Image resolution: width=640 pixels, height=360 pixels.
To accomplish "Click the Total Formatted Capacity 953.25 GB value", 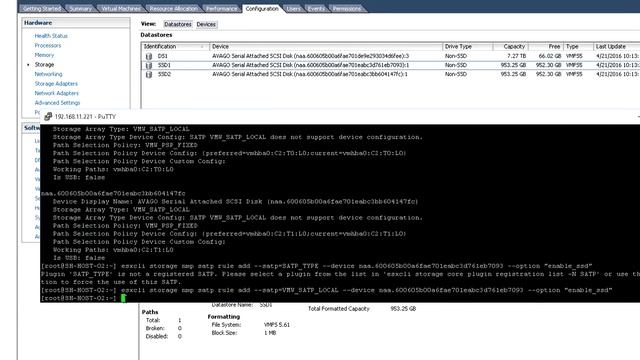I will coord(403,309).
